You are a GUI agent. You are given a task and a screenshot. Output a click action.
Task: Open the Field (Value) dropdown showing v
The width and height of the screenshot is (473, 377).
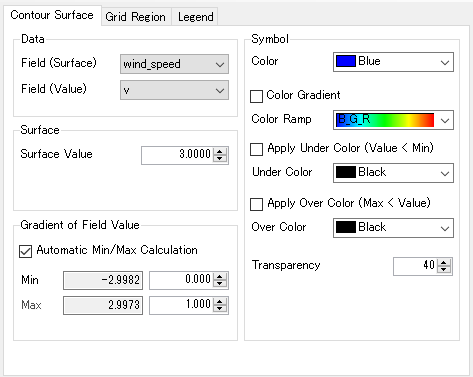click(x=174, y=90)
